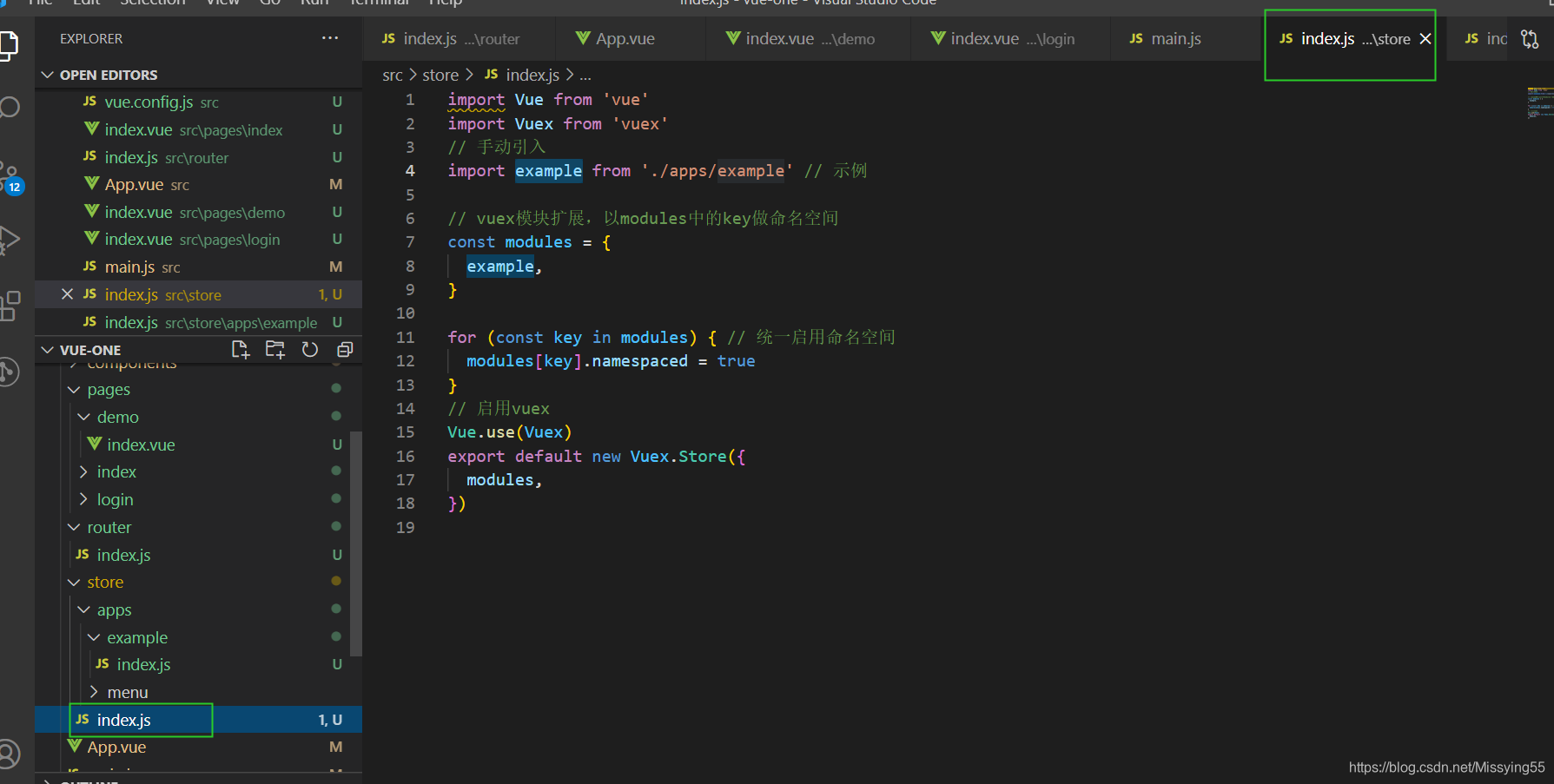This screenshot has width=1554, height=784.
Task: Close index.js src\store in Open Editors
Action: point(67,294)
